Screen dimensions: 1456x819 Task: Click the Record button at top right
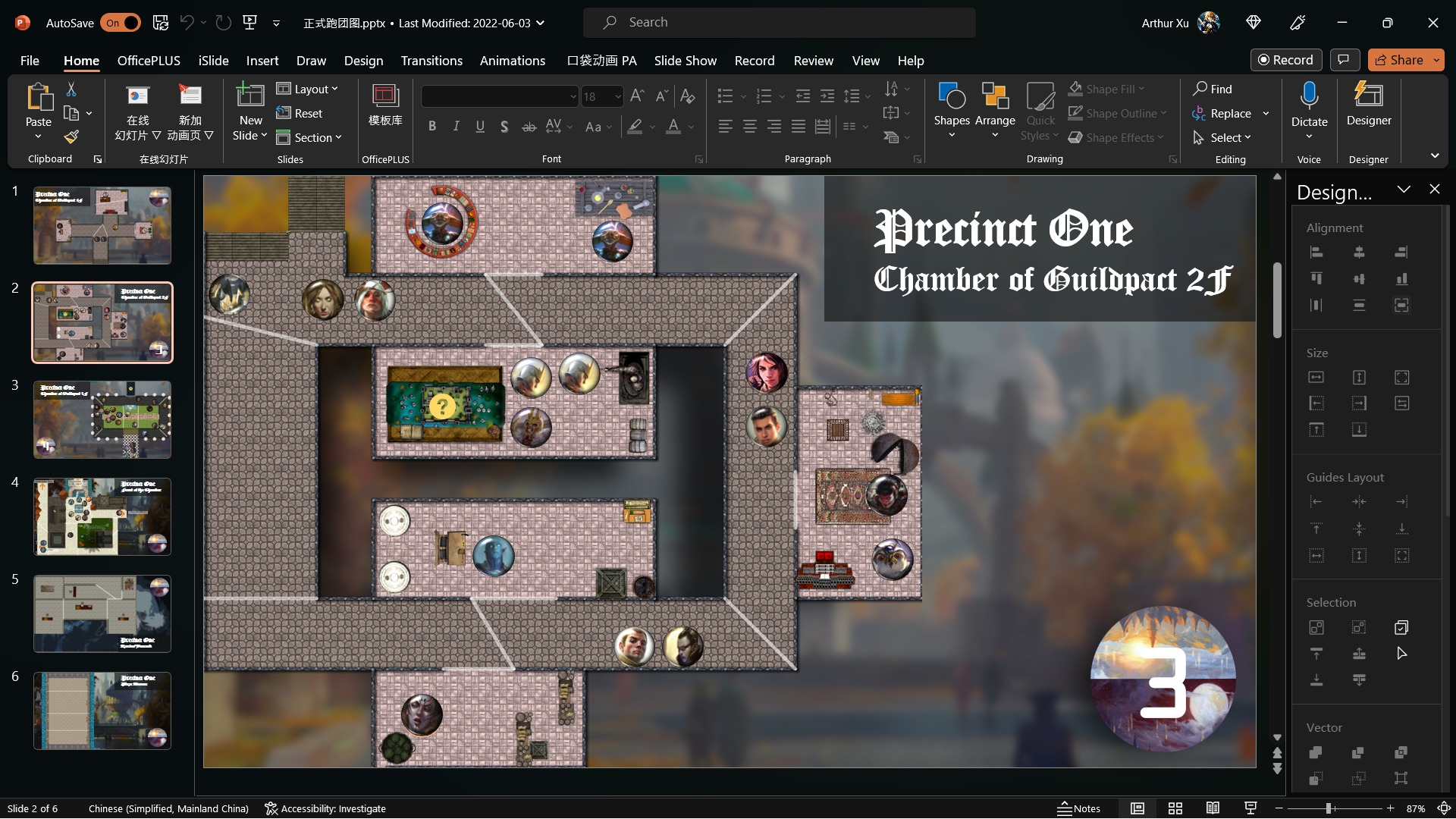1285,60
